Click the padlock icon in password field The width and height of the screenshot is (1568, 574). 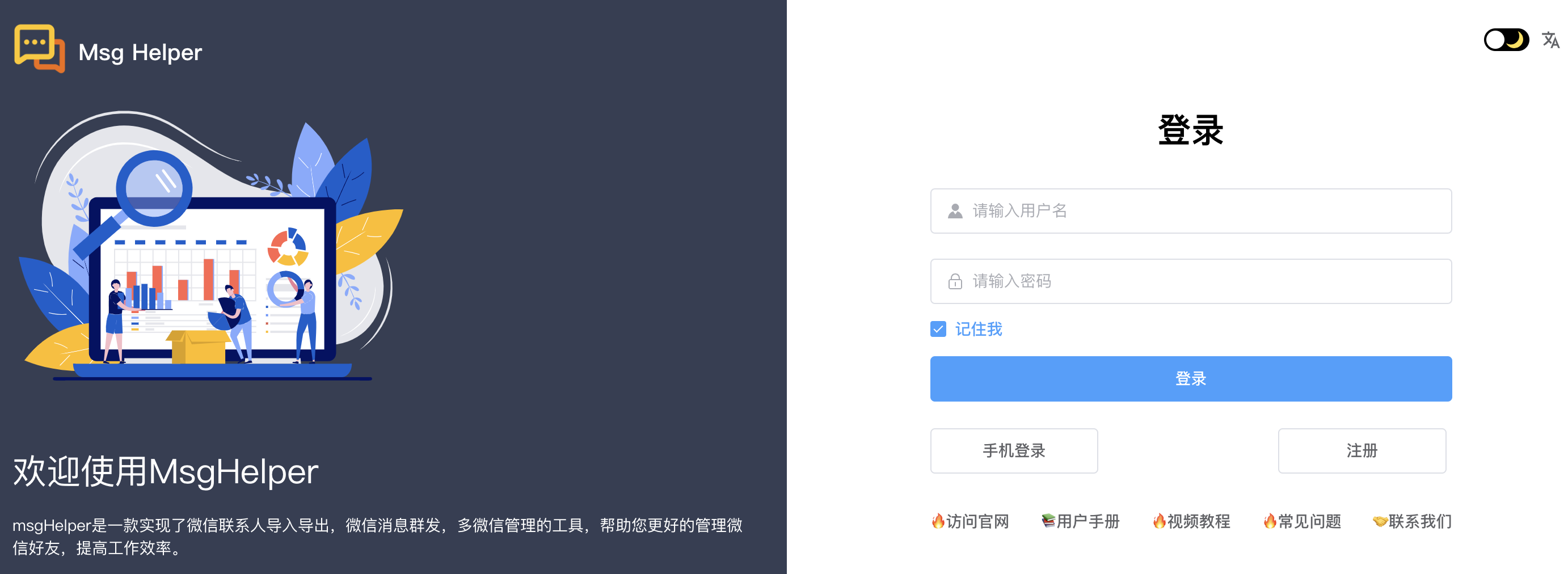pyautogui.click(x=955, y=281)
